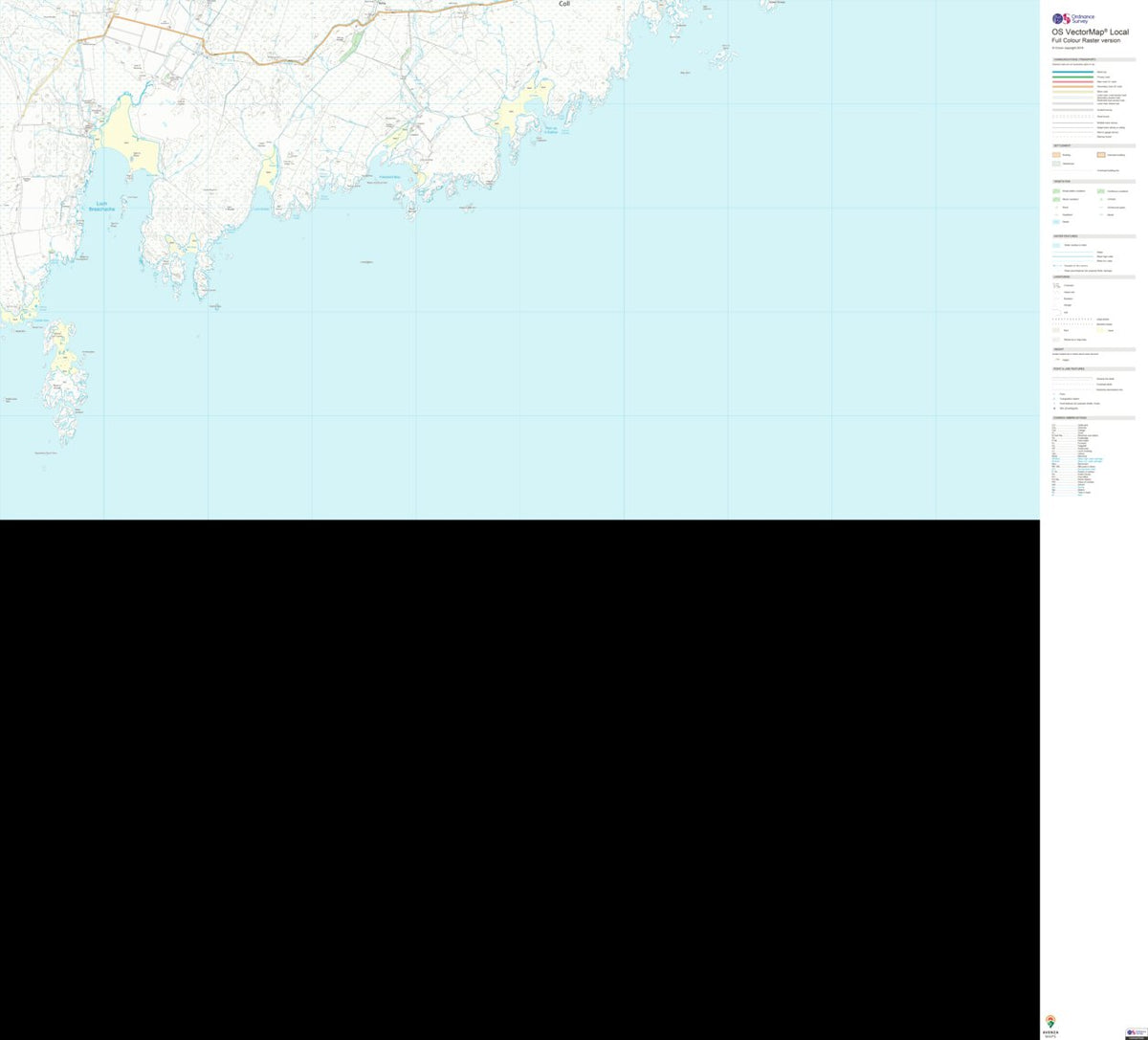1148x1040 pixels.
Task: Click the Mixed woodland symbol in VEGETATION
Action: [x=1056, y=198]
